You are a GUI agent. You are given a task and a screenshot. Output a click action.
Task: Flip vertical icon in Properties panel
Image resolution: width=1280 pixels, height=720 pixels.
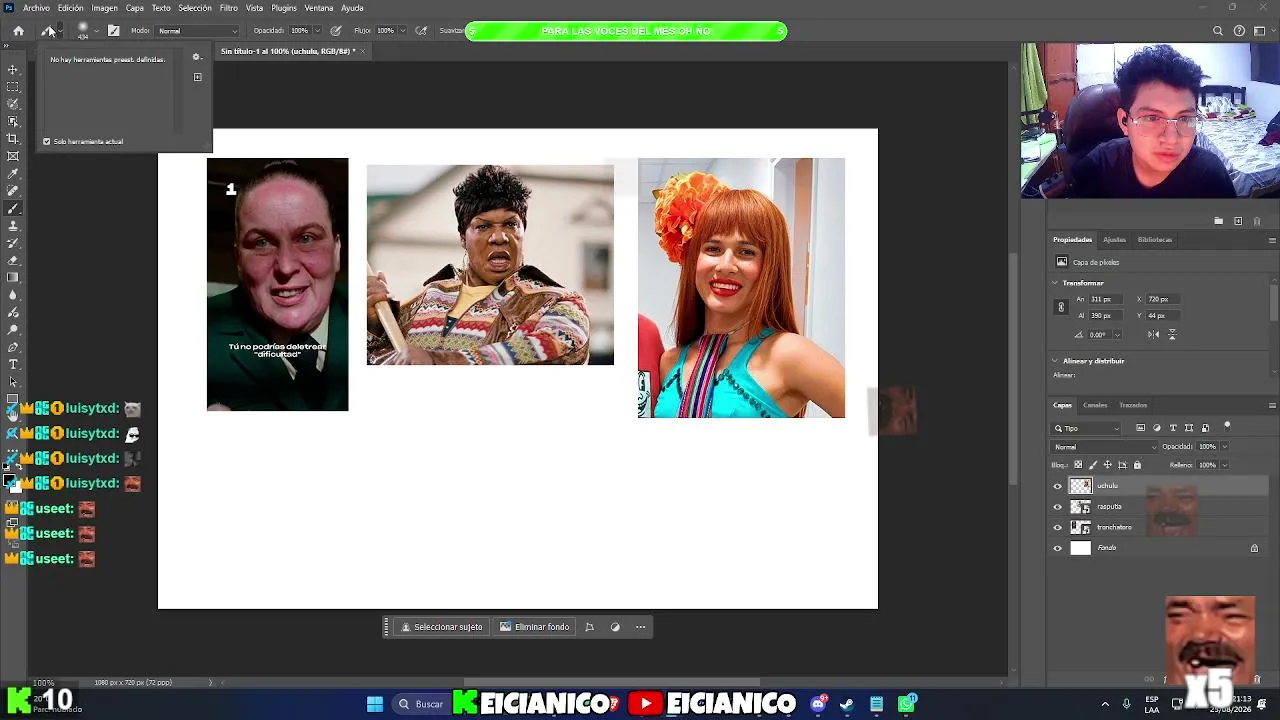[x=1172, y=334]
